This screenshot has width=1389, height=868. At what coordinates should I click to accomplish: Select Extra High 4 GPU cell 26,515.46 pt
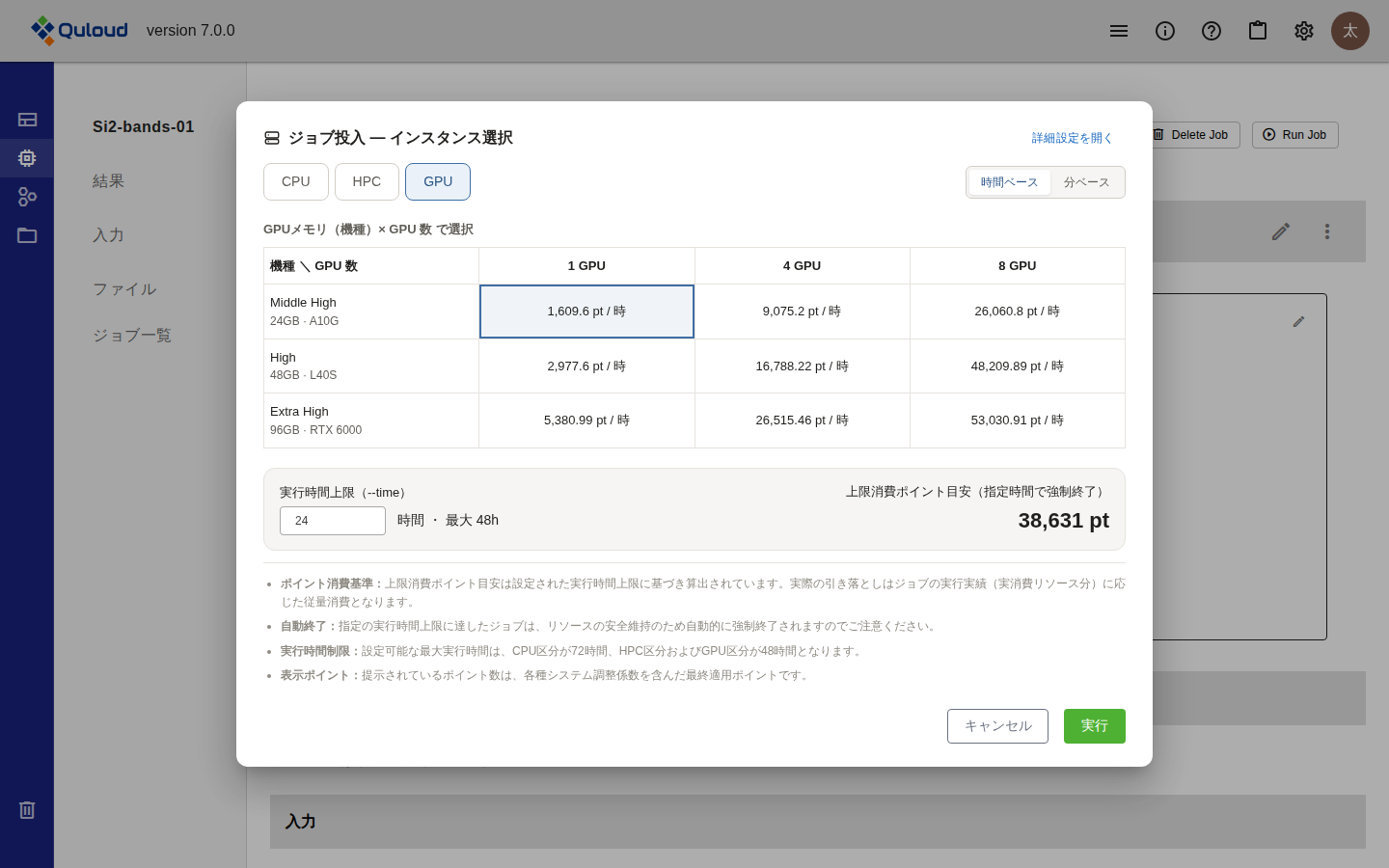(802, 420)
